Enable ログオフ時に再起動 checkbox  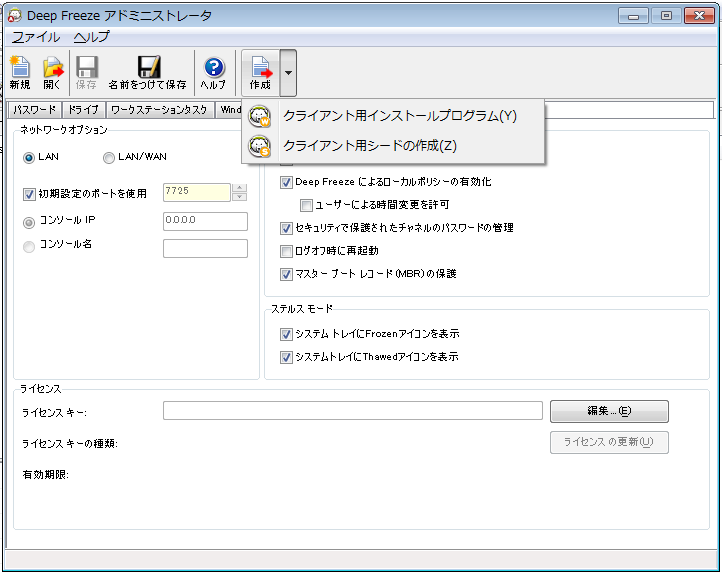tap(286, 251)
